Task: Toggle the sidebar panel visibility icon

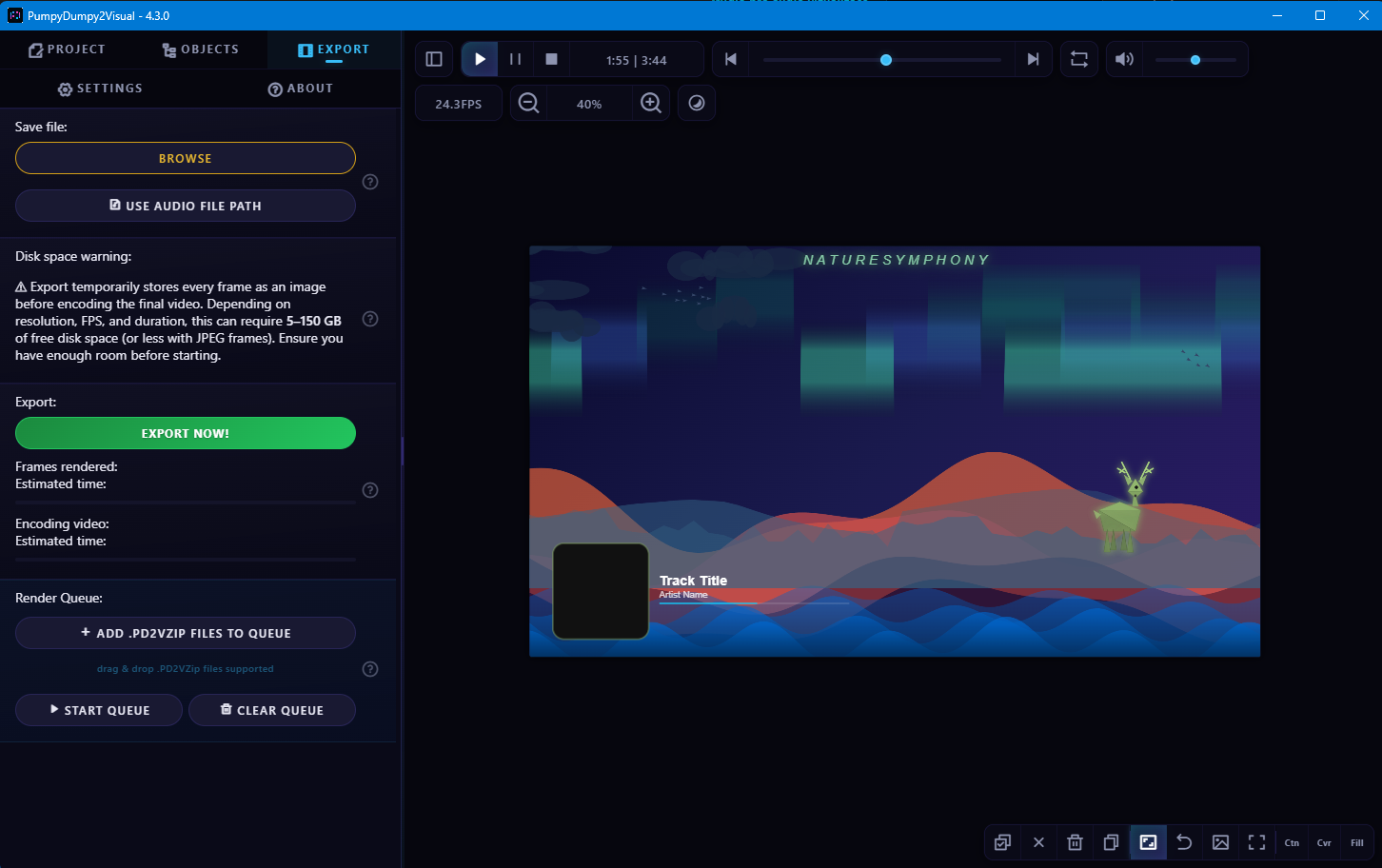Action: coord(434,58)
